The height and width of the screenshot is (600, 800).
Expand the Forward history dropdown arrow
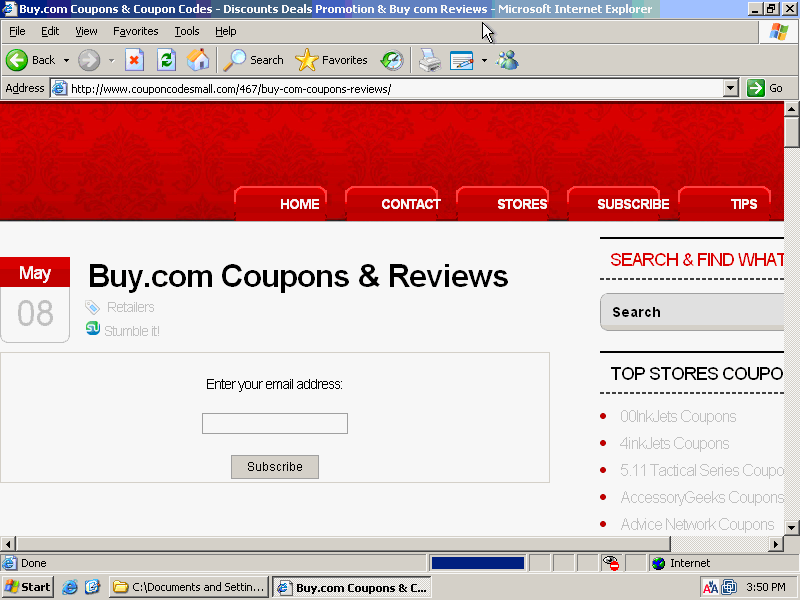click(111, 60)
